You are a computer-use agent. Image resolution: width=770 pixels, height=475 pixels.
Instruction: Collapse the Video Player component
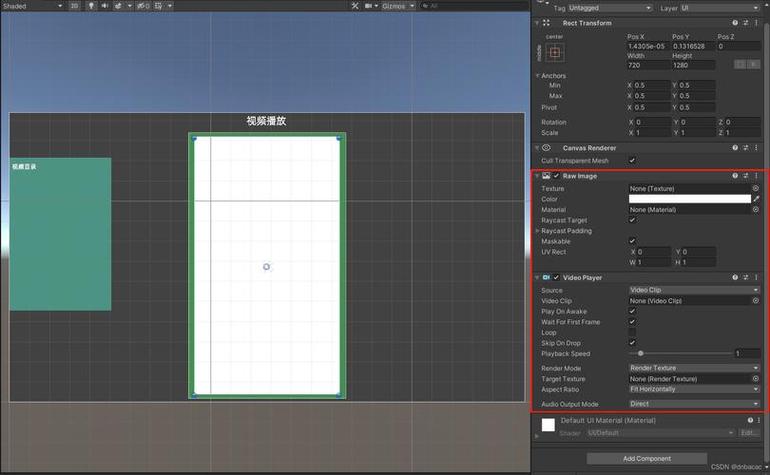[537, 277]
